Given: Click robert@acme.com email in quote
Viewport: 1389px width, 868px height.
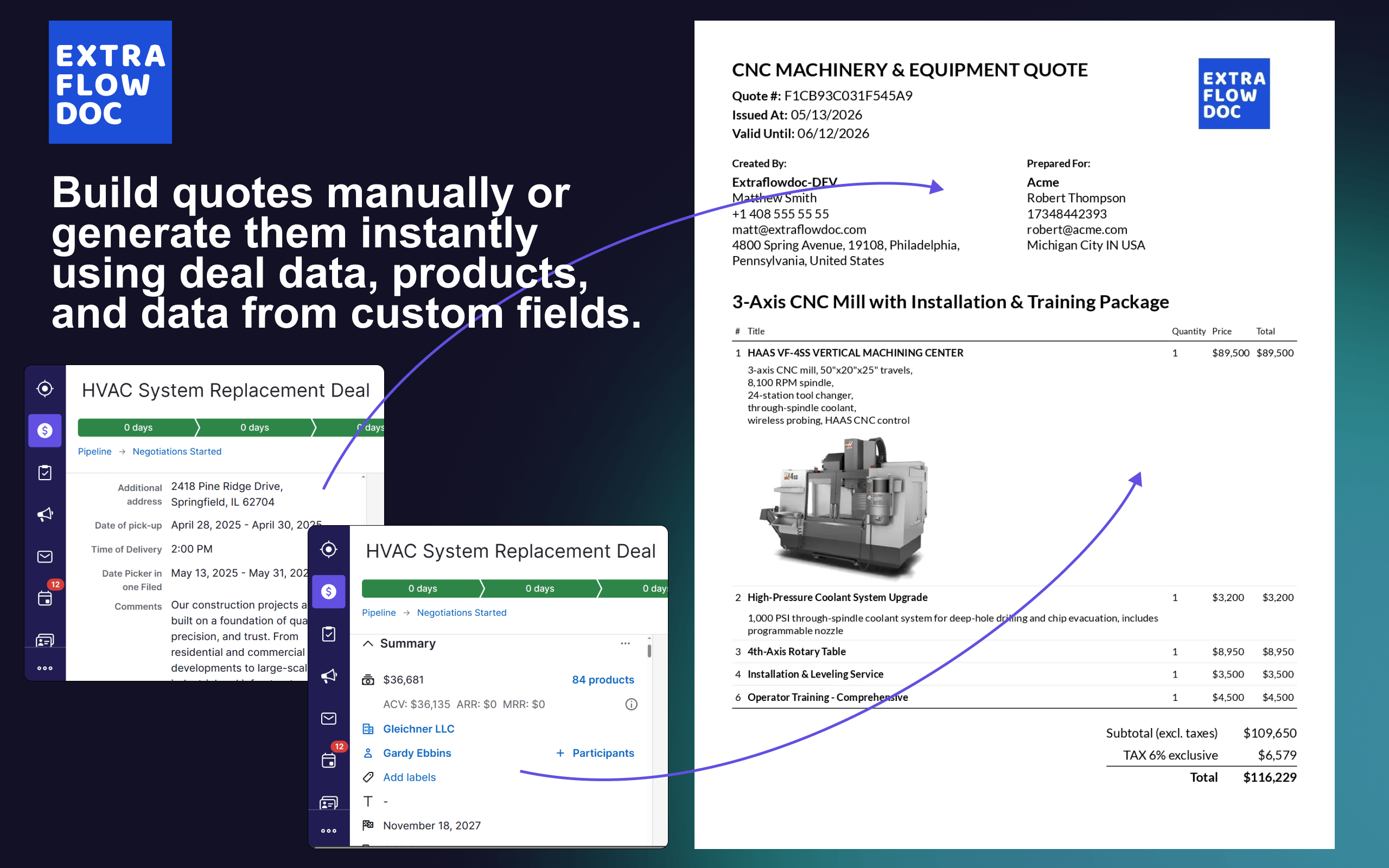Looking at the screenshot, I should (1077, 229).
